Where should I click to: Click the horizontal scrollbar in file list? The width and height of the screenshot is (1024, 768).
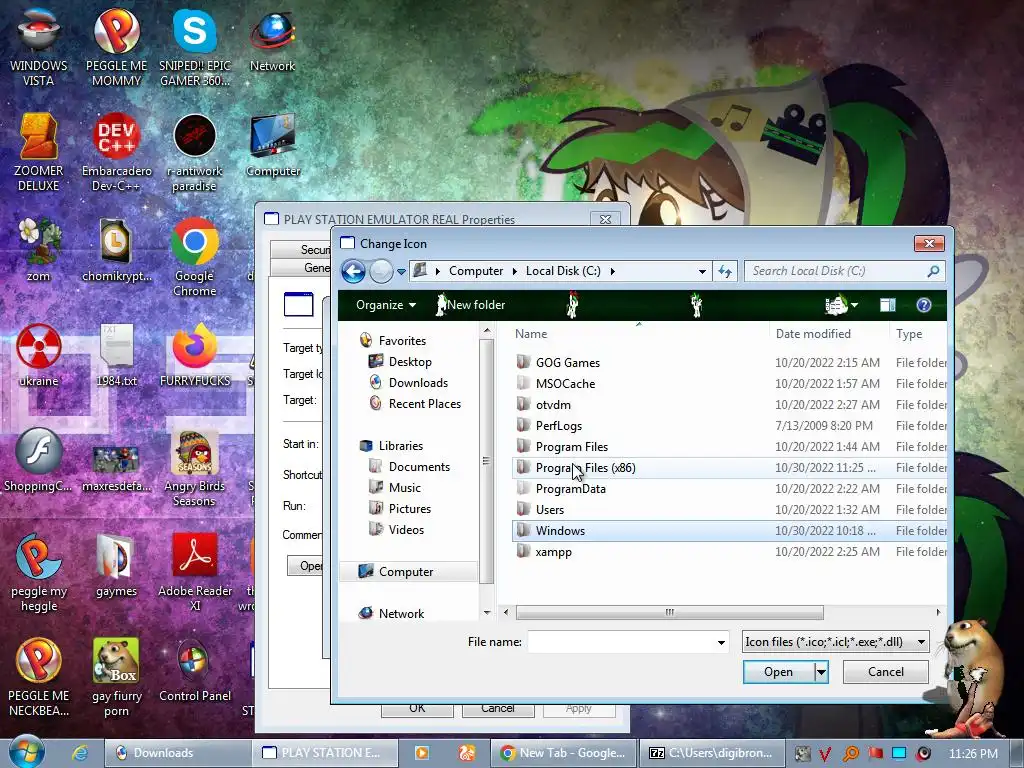(x=669, y=613)
